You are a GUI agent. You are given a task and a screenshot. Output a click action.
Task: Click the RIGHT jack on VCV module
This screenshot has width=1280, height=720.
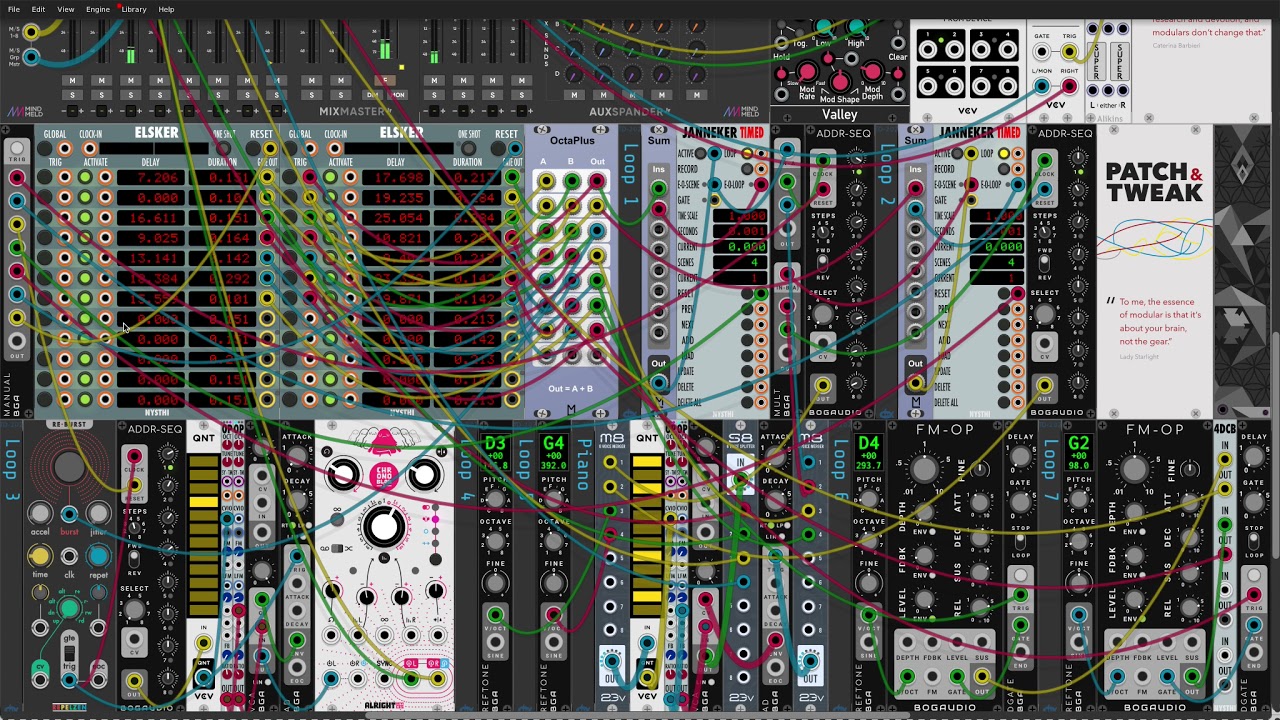click(1069, 88)
